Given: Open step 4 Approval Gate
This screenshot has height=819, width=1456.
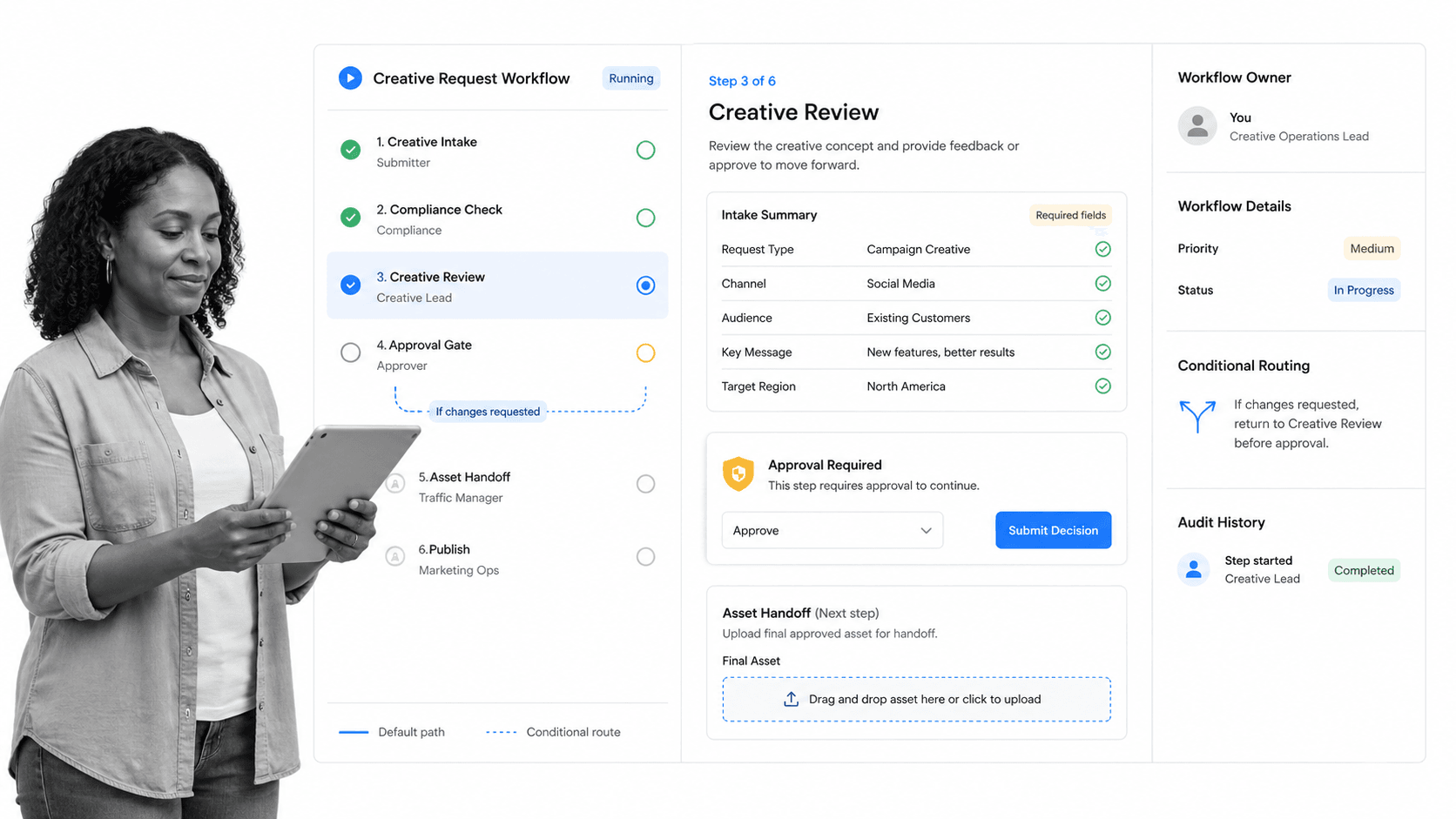Looking at the screenshot, I should pyautogui.click(x=497, y=353).
